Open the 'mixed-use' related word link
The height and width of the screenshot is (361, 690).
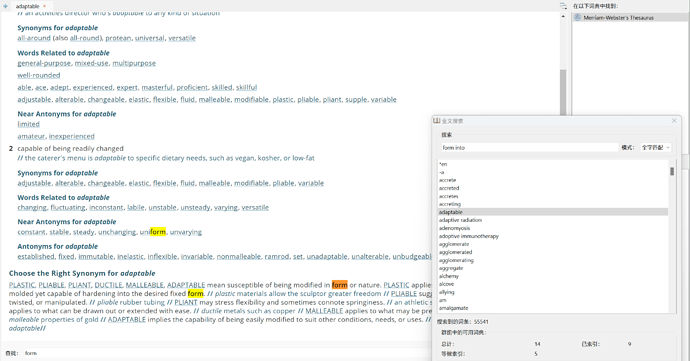click(x=92, y=63)
